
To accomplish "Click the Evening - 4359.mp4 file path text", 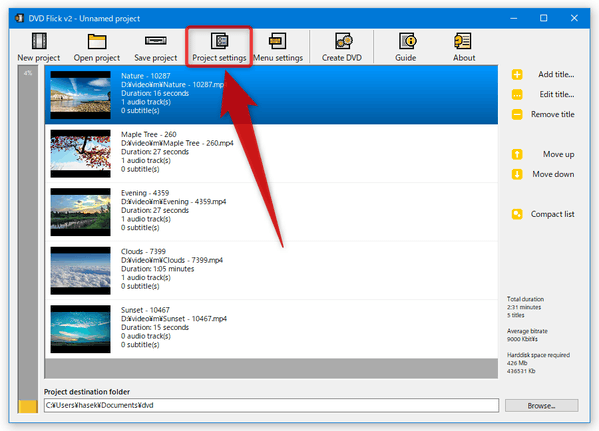I will point(173,202).
